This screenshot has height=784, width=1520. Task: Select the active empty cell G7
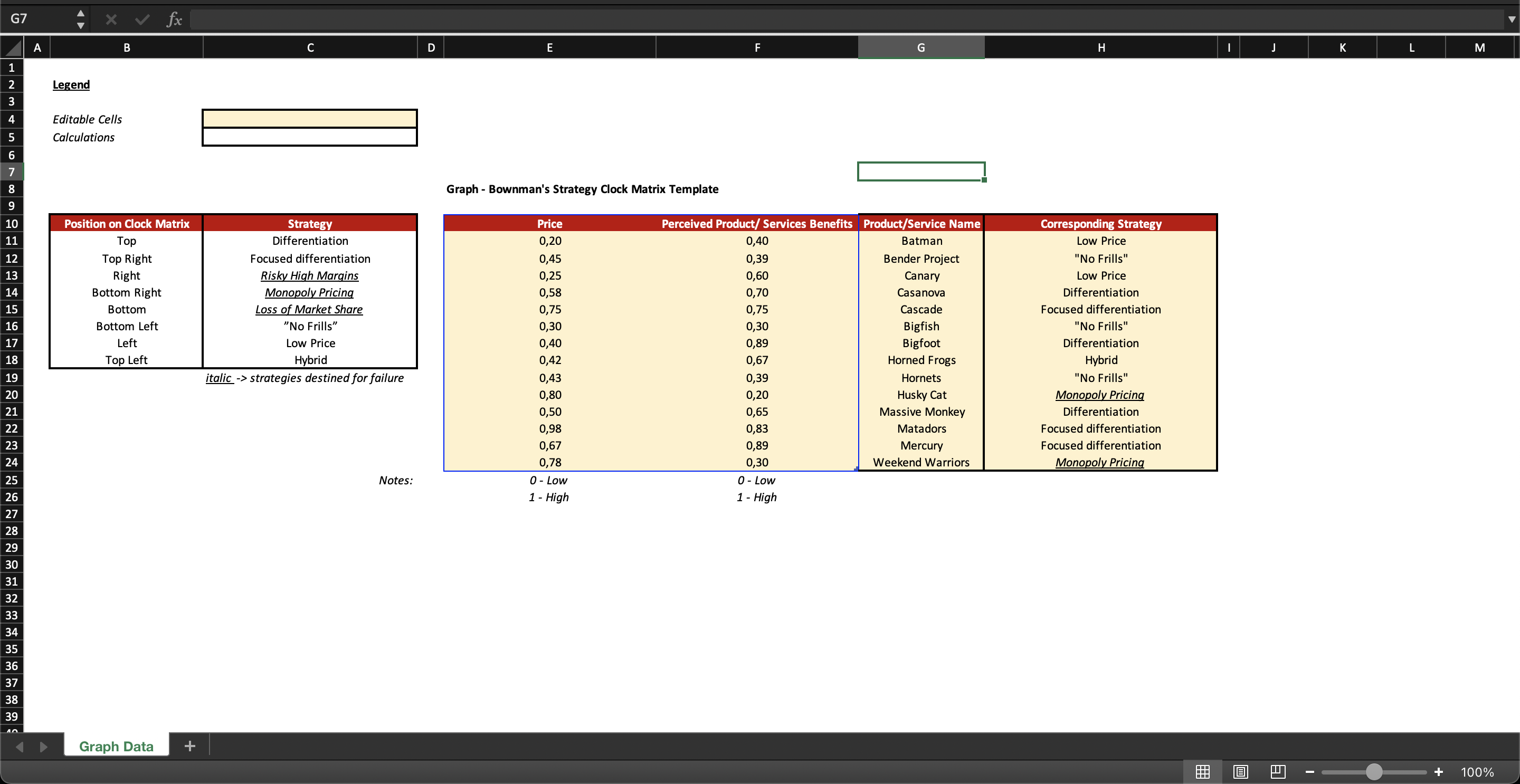(x=921, y=171)
